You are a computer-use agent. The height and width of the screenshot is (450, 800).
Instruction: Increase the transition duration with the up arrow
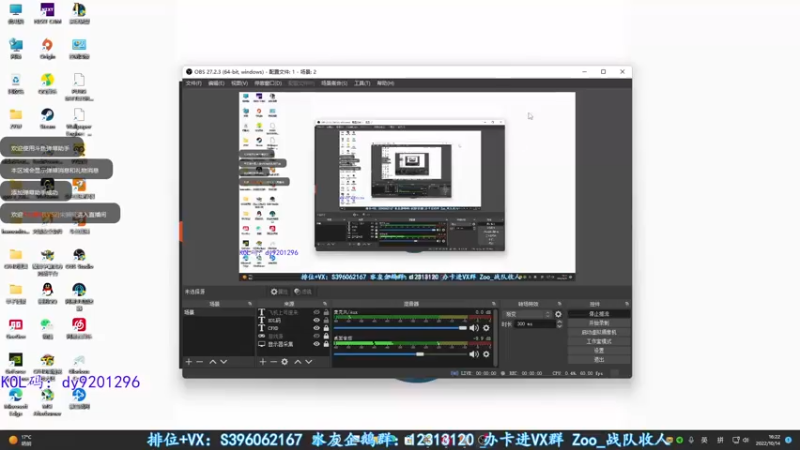point(560,322)
